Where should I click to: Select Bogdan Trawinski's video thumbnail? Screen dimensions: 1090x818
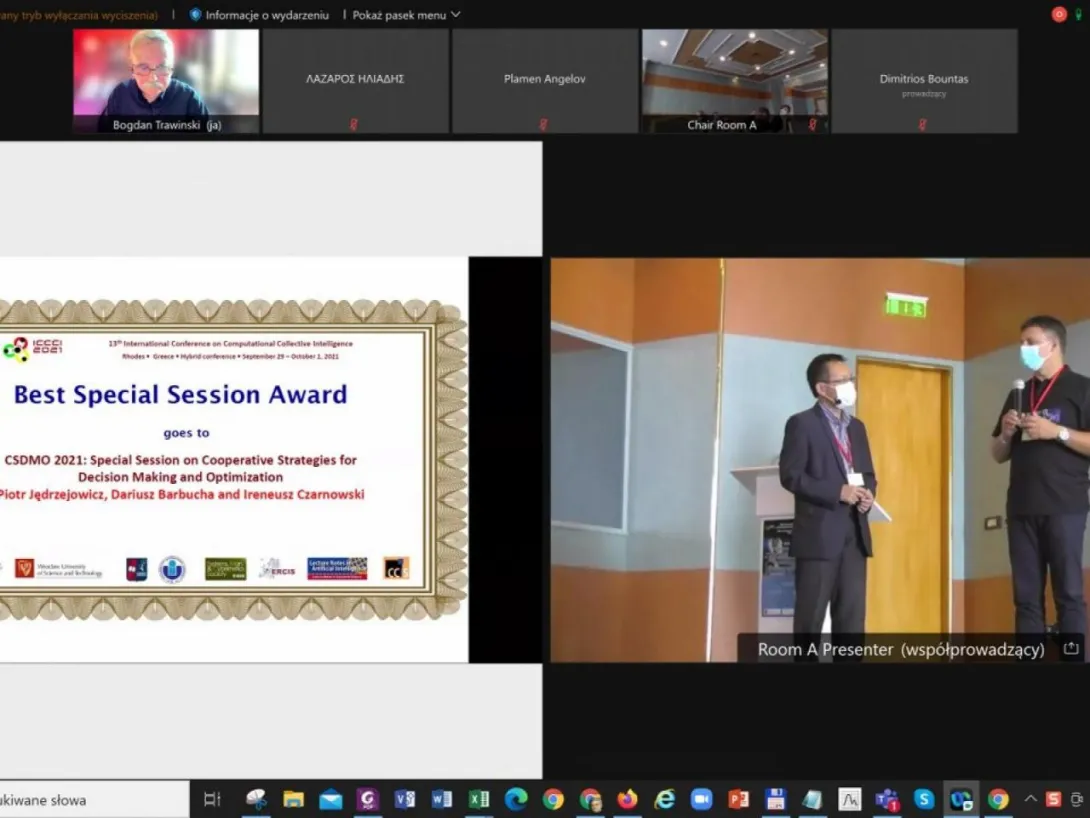click(x=166, y=80)
